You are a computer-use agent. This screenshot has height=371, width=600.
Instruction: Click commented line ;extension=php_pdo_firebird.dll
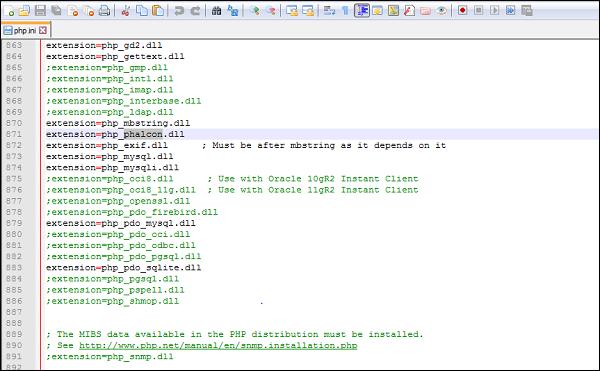click(x=132, y=212)
